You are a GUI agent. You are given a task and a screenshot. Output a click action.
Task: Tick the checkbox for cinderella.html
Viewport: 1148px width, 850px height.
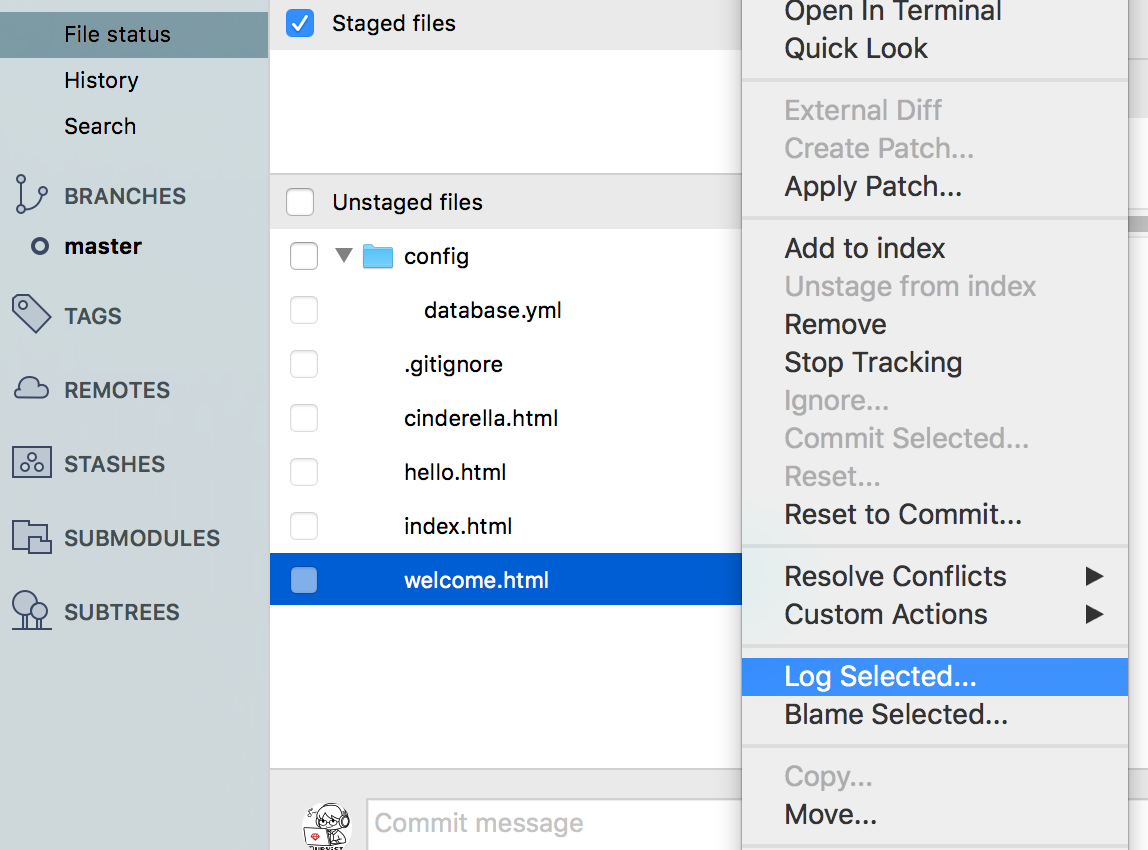tap(304, 418)
